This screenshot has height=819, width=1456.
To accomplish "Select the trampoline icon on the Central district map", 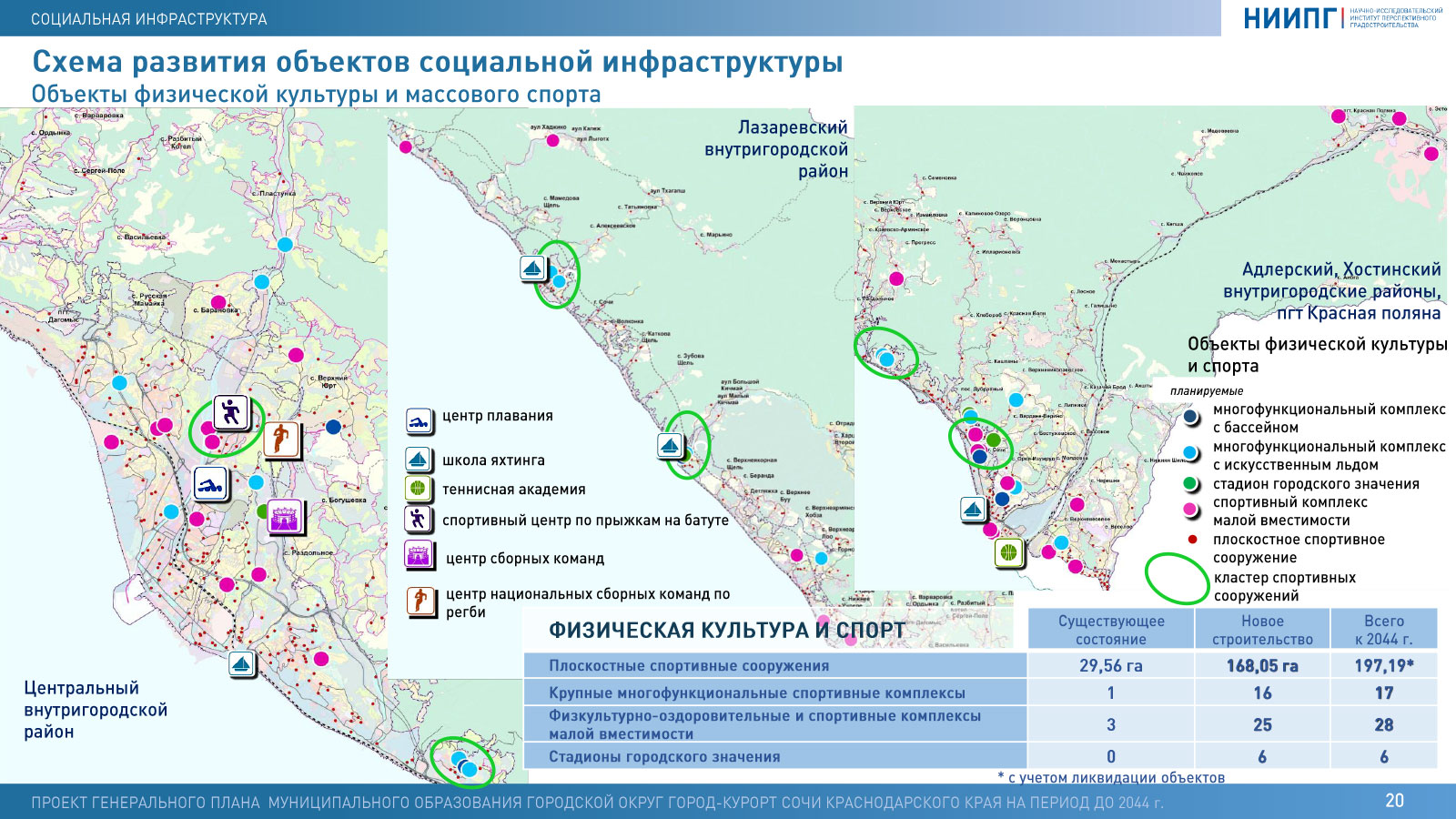I will (x=231, y=412).
